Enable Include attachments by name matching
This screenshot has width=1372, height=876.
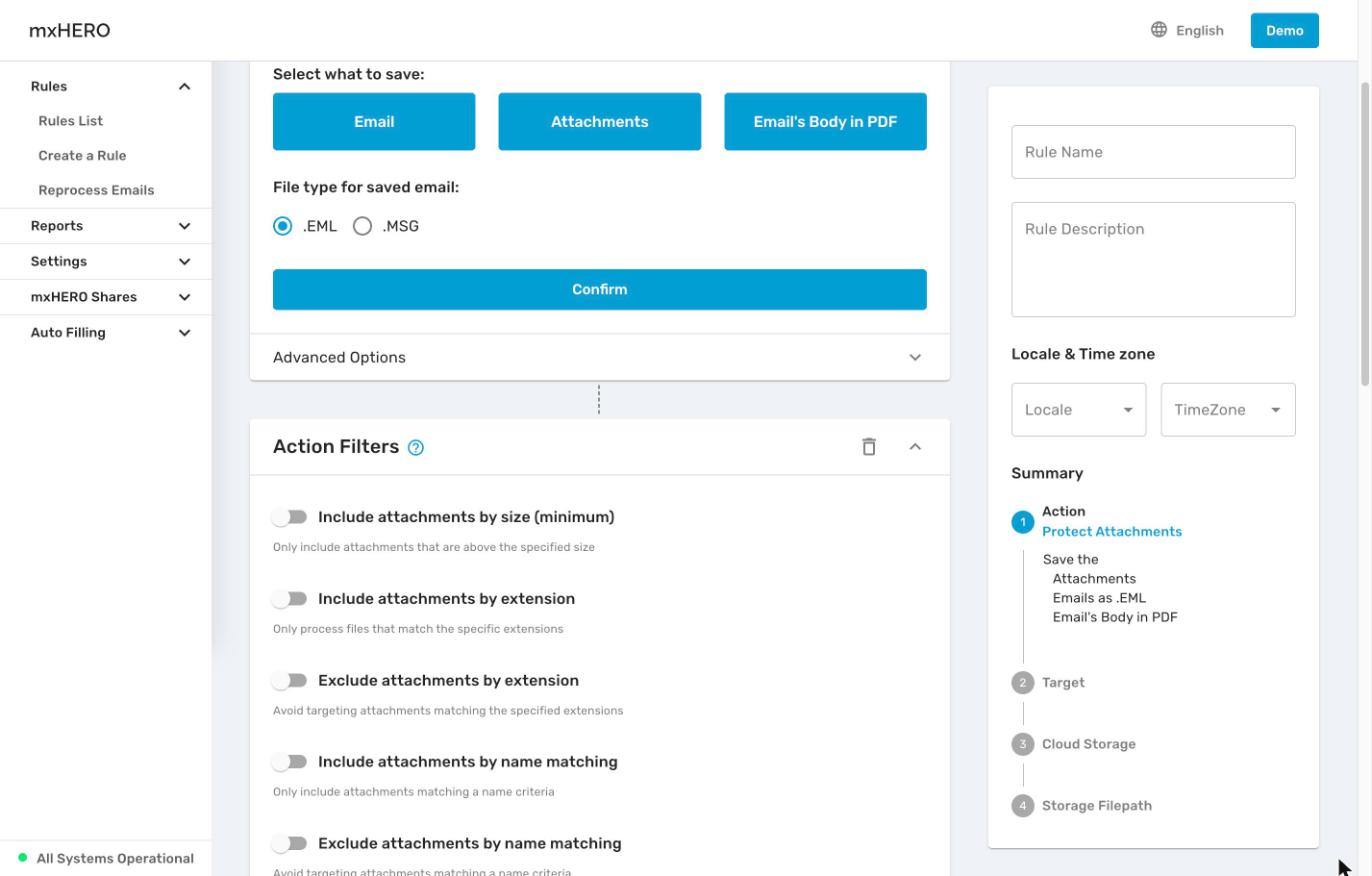tap(290, 762)
